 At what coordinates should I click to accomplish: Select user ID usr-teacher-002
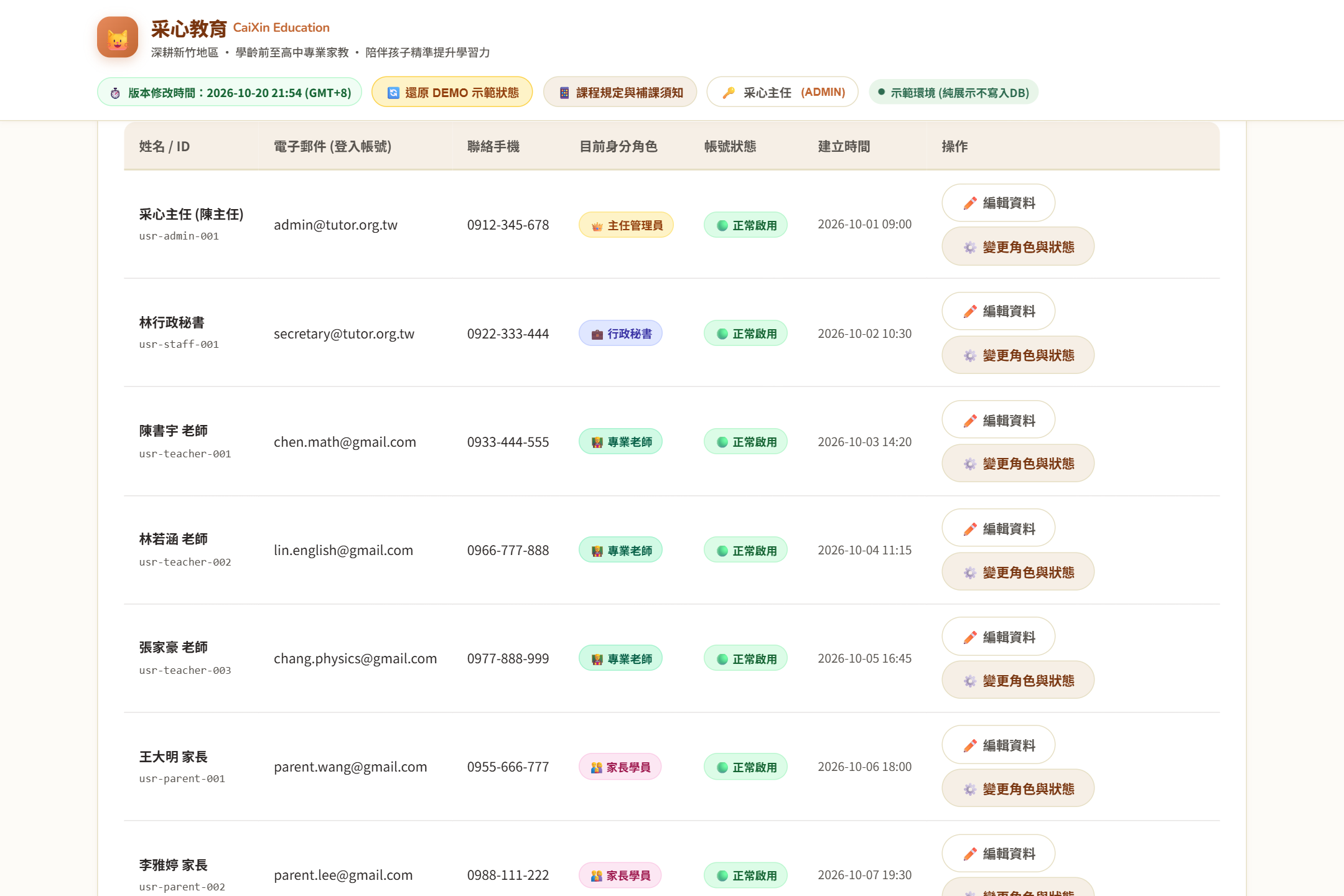[185, 562]
